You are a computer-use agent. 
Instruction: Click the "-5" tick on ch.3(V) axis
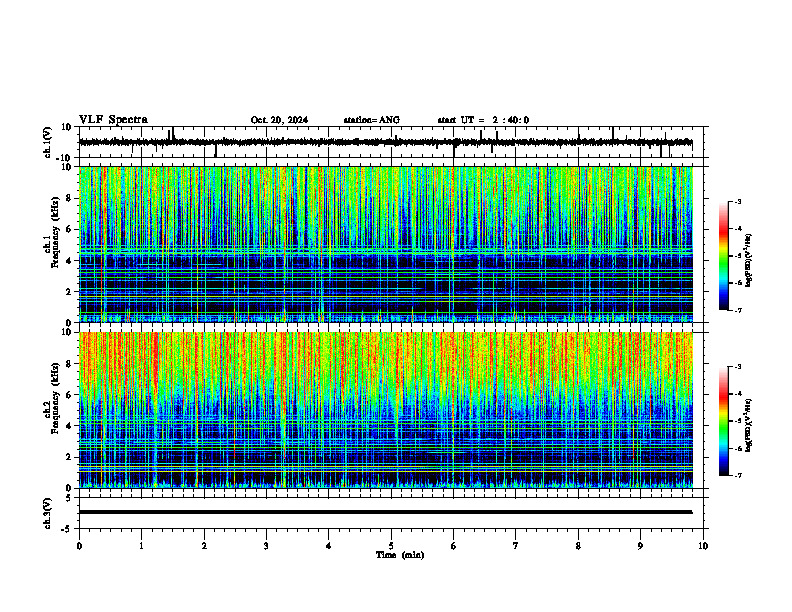point(68,529)
